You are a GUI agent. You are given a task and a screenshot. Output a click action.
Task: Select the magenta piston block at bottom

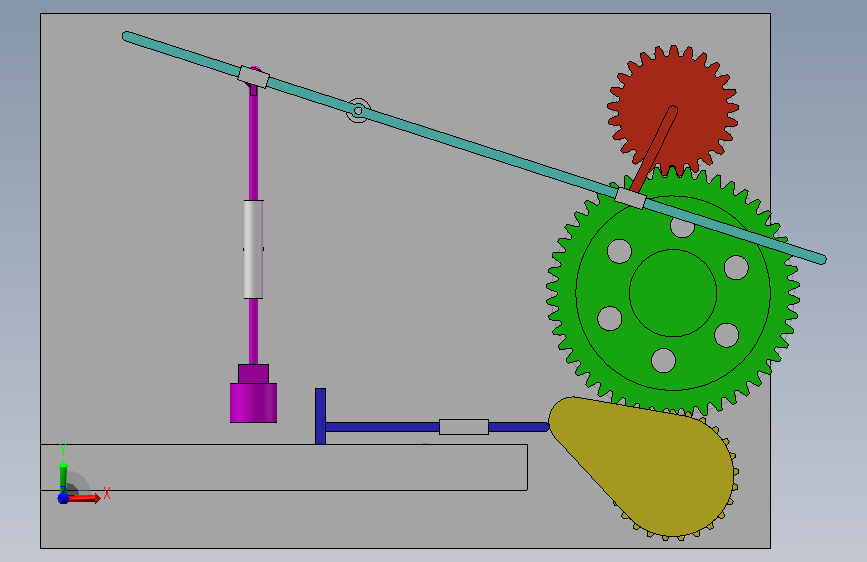[x=253, y=403]
